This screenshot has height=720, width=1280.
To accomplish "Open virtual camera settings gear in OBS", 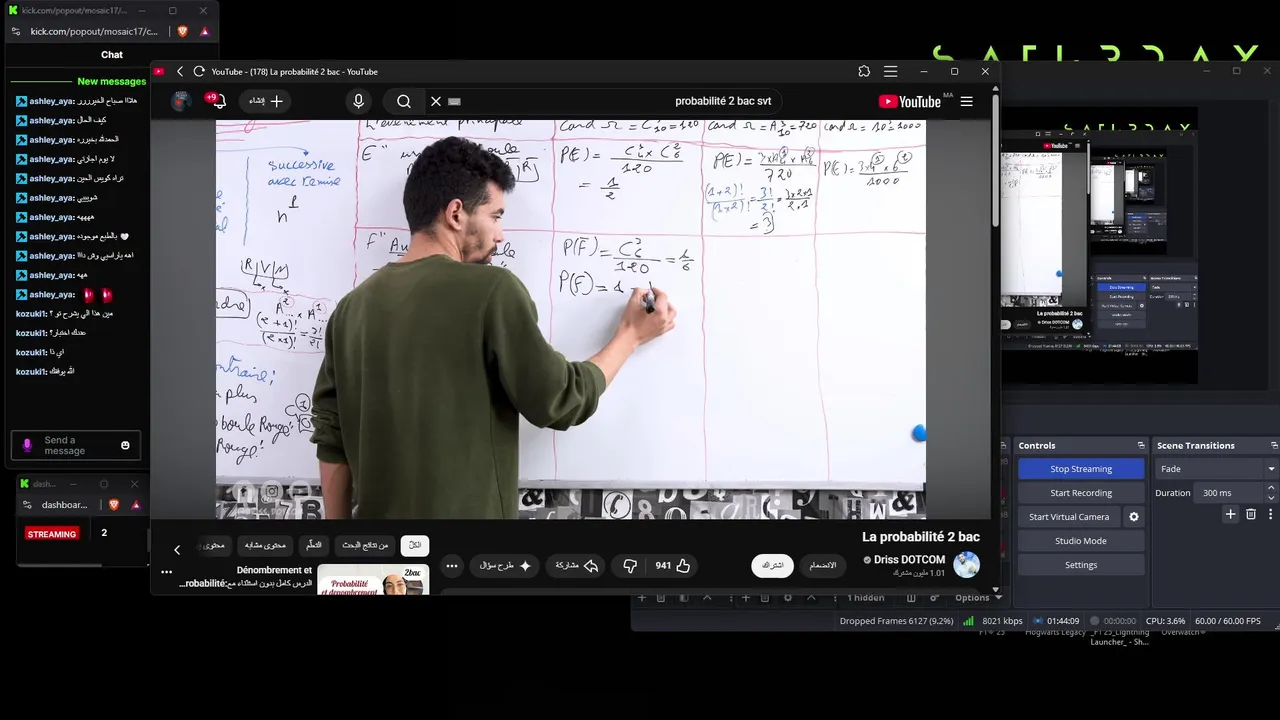I will click(1134, 517).
